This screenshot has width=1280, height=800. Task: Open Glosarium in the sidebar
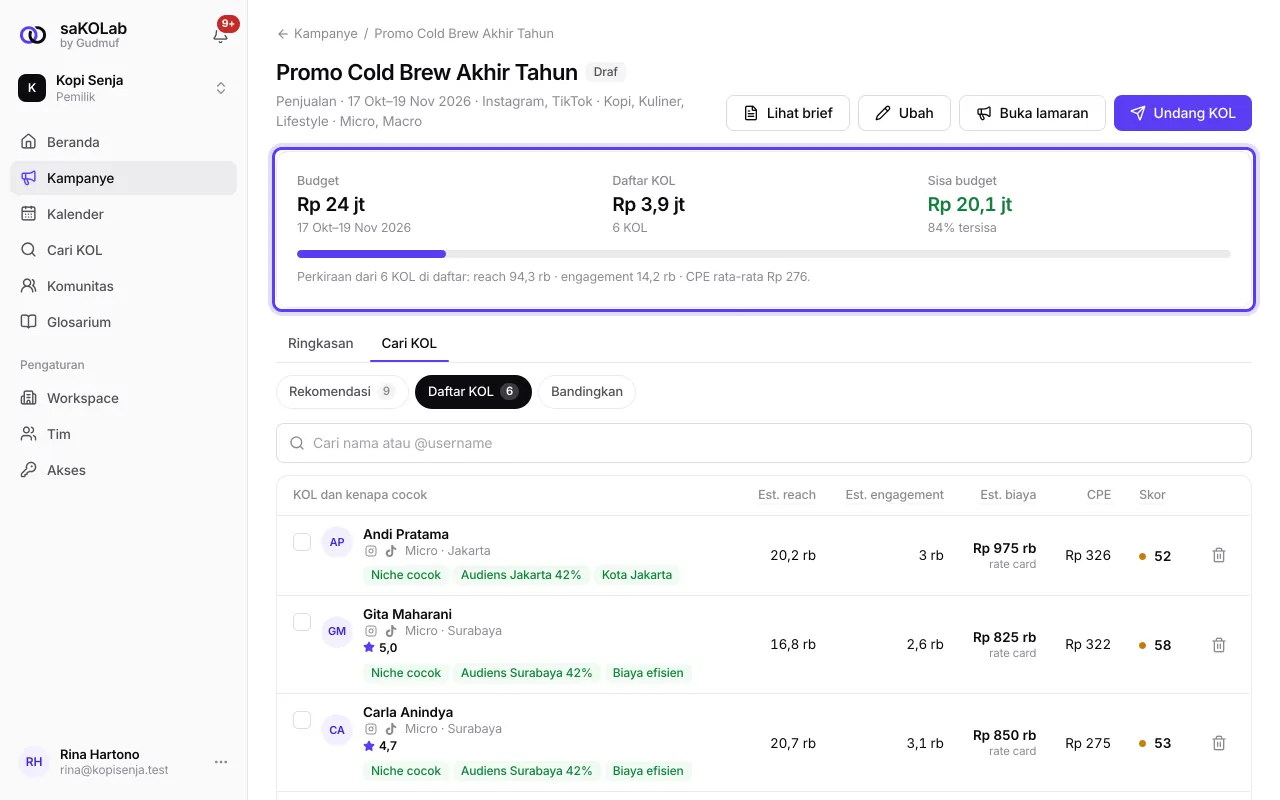tap(124, 322)
